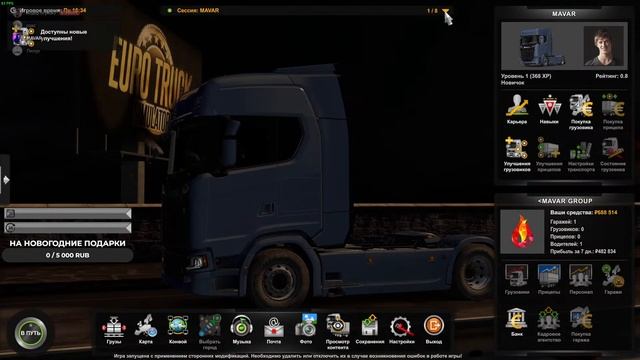Click the MAVAR GROUP panel header
Viewport: 640px width, 360px height.
coord(565,201)
